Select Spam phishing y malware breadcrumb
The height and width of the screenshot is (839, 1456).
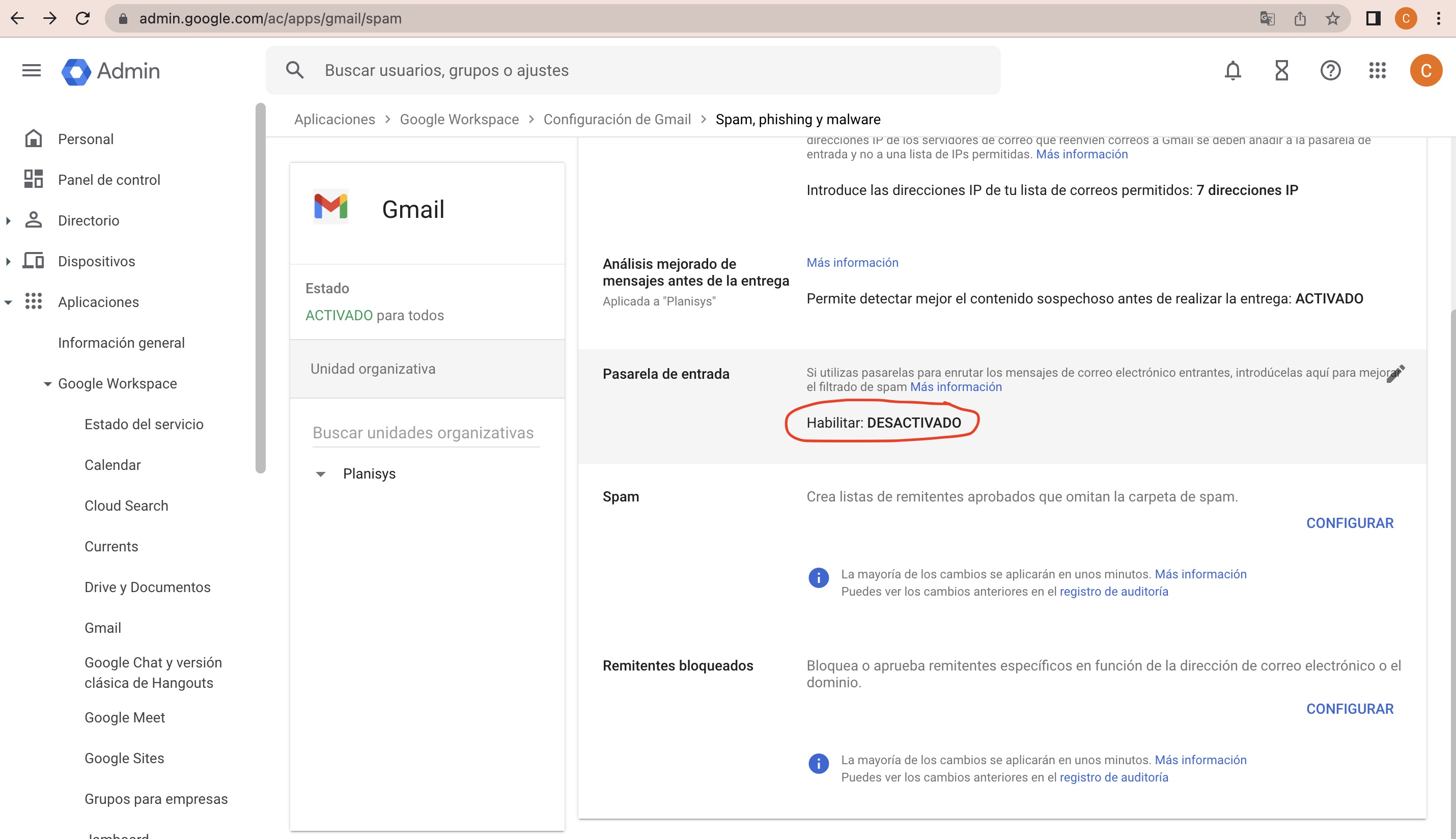798,119
